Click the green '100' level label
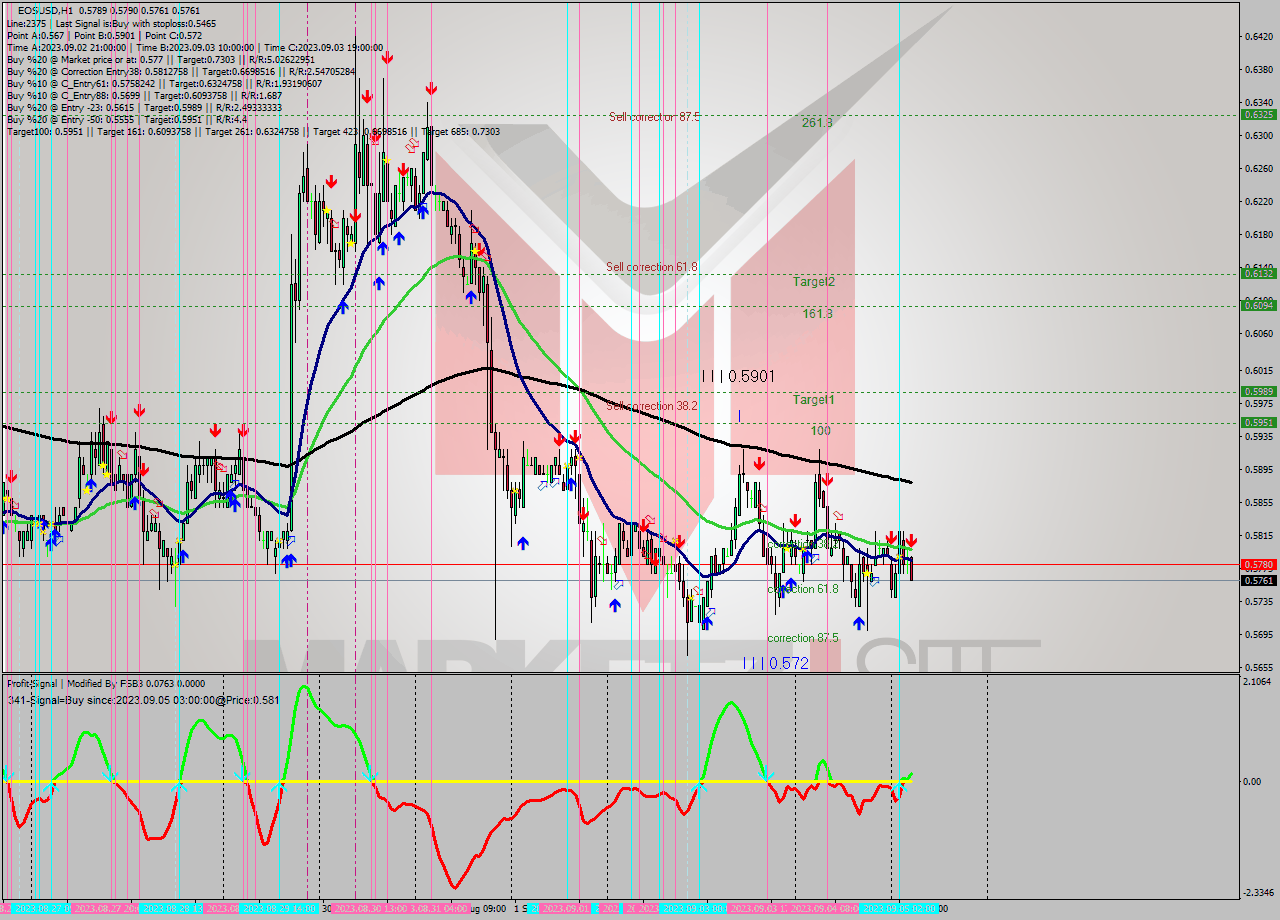This screenshot has height=920, width=1280. click(x=821, y=431)
